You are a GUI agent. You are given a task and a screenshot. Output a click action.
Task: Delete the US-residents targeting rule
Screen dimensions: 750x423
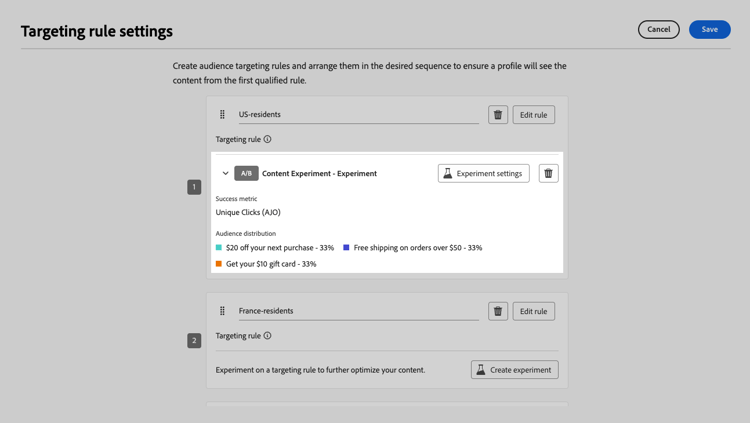498,115
